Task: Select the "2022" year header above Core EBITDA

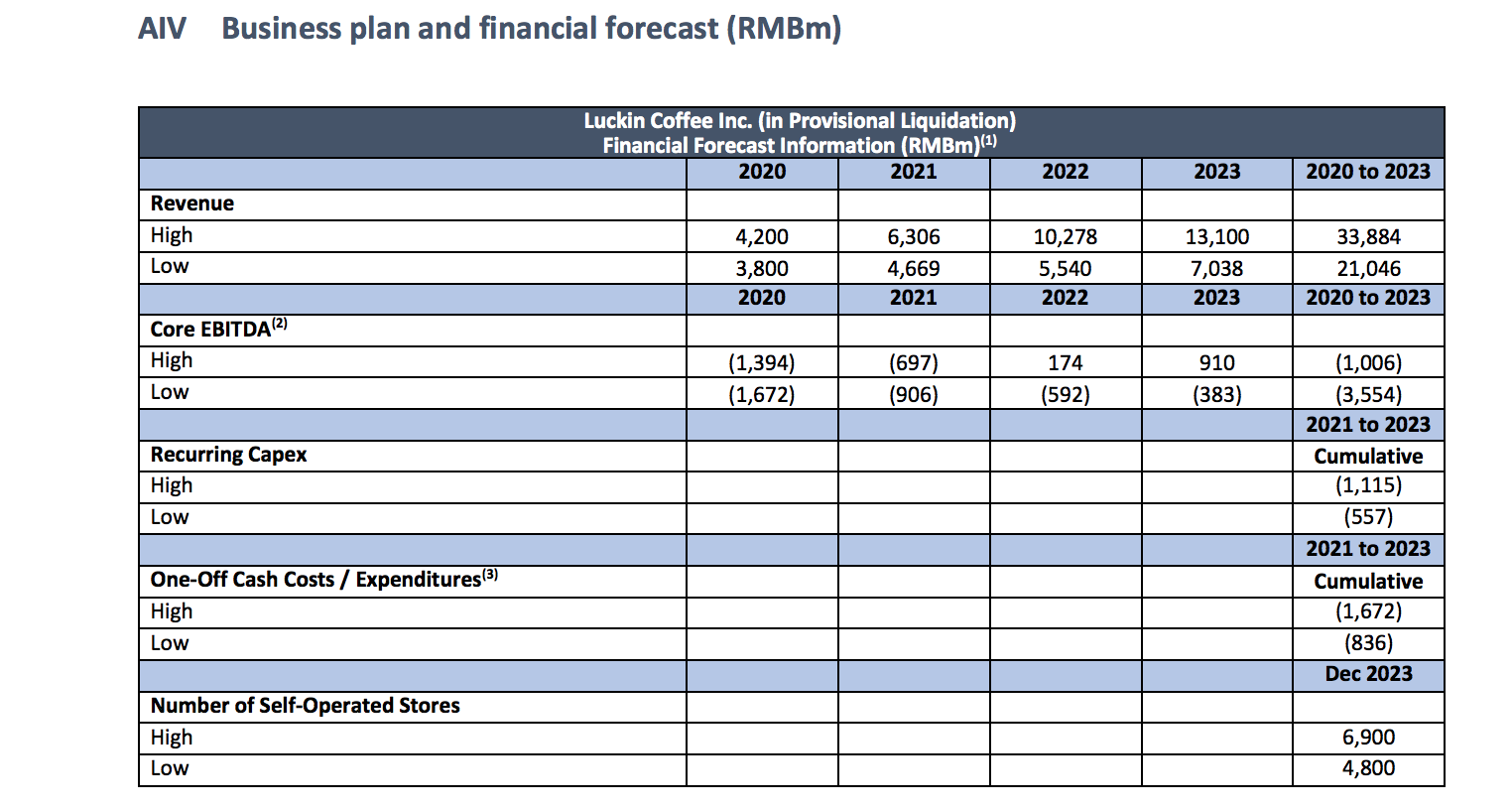Action: click(1066, 298)
